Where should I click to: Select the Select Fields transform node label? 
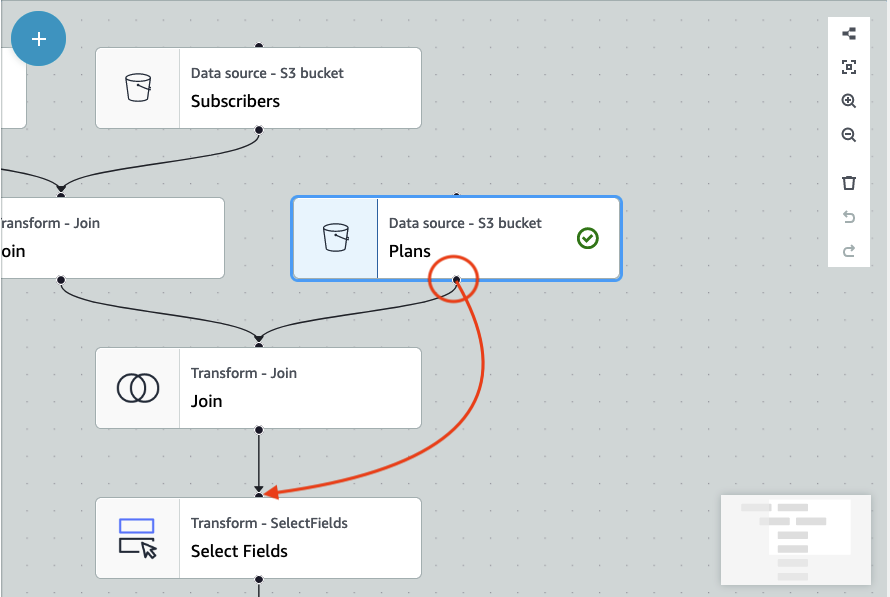click(x=239, y=551)
